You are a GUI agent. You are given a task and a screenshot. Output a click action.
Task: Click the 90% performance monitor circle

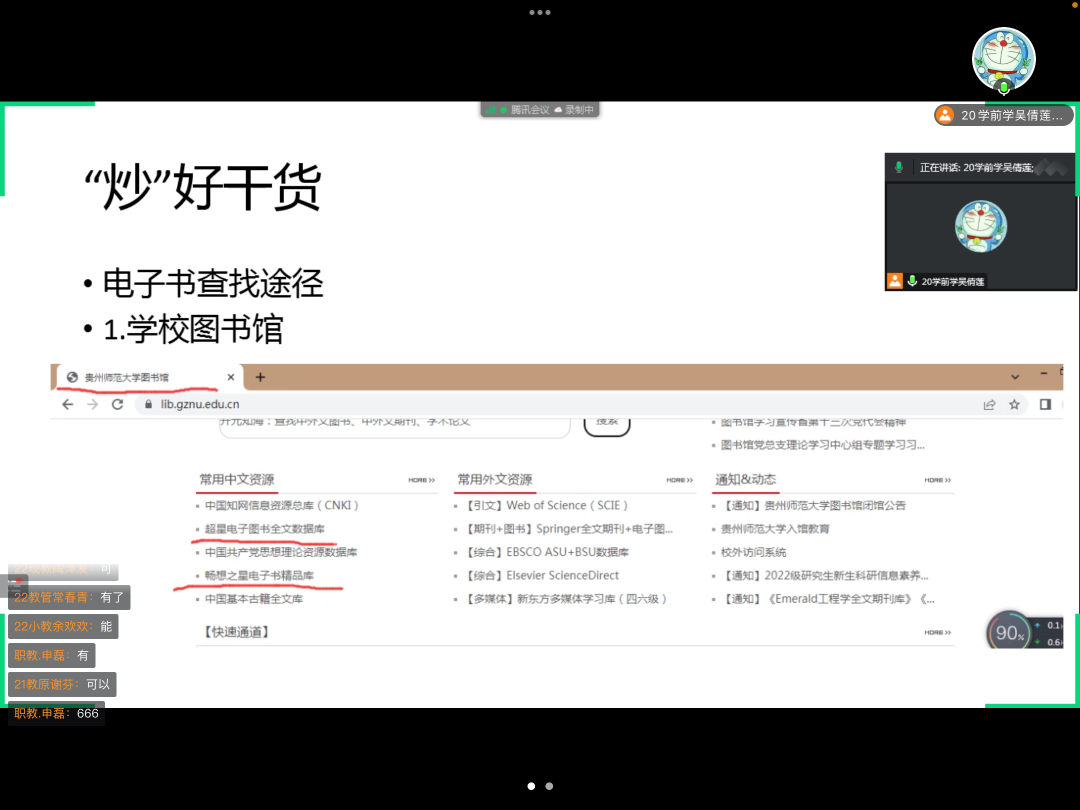coord(1009,633)
